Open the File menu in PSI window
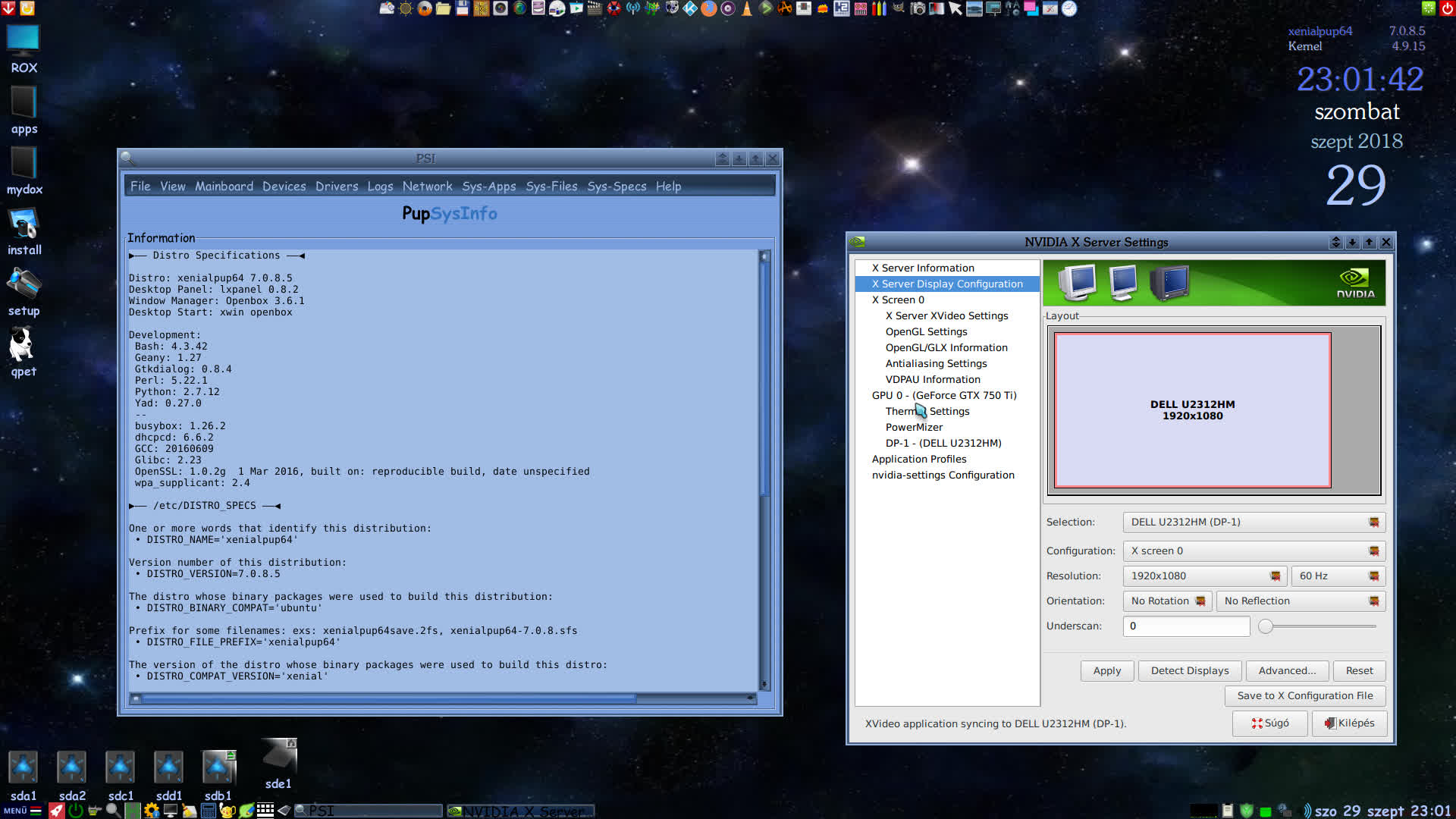The width and height of the screenshot is (1456, 819). [140, 187]
